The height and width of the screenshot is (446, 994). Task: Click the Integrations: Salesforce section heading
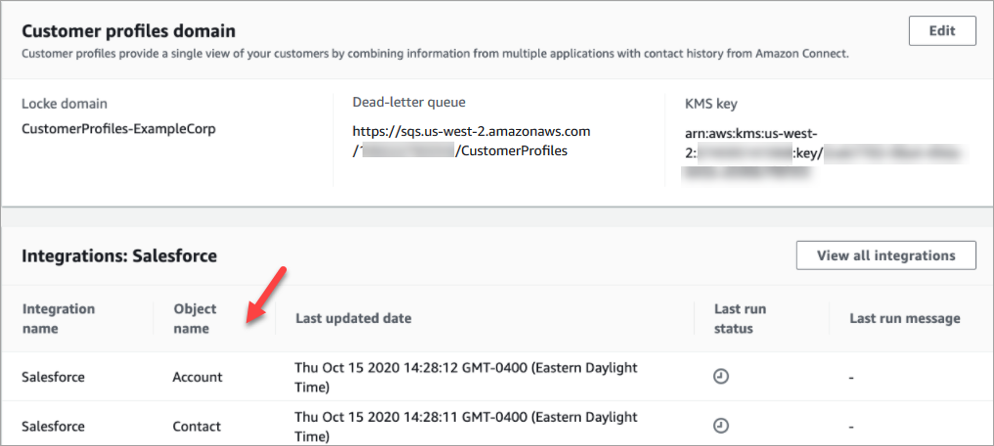119,256
